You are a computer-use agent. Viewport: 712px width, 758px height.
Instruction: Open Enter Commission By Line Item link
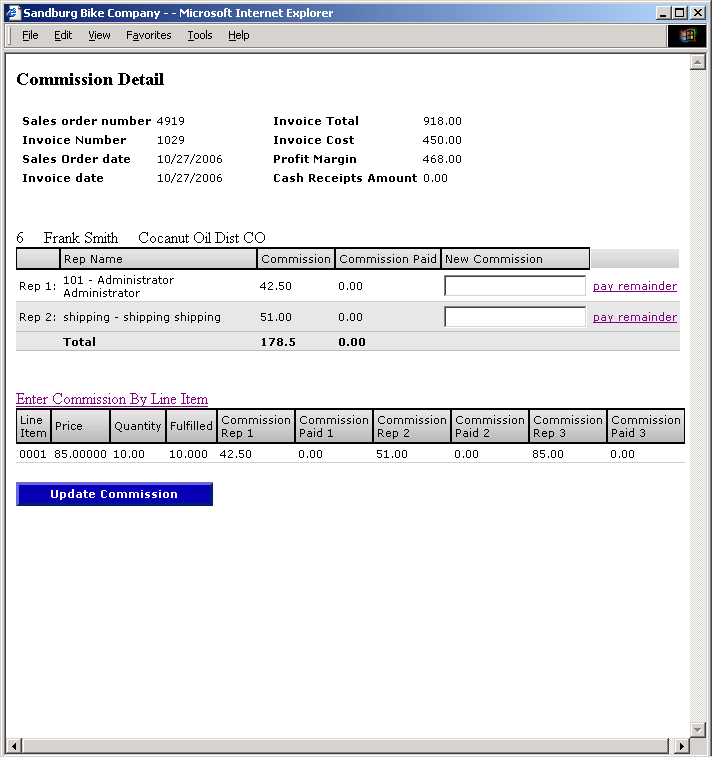[x=112, y=399]
